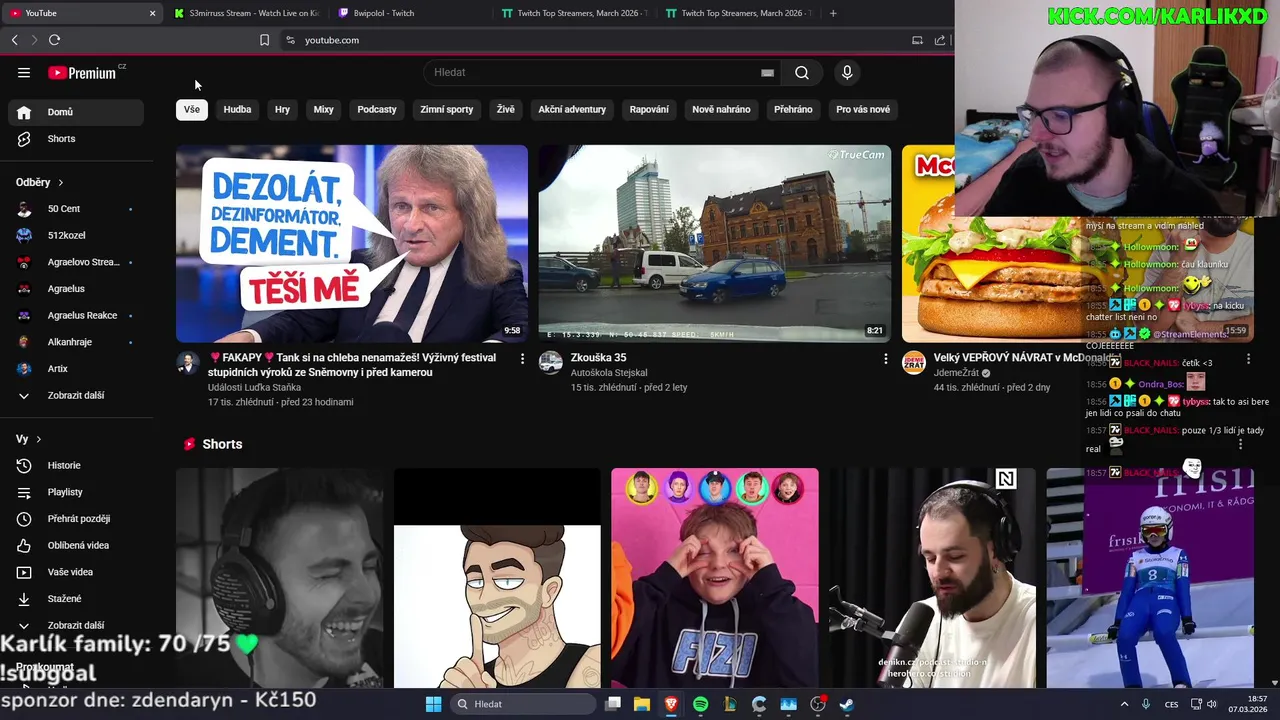Viewport: 1280px width, 720px height.
Task: Open Přehrát později in the sidebar
Action: tap(77, 519)
